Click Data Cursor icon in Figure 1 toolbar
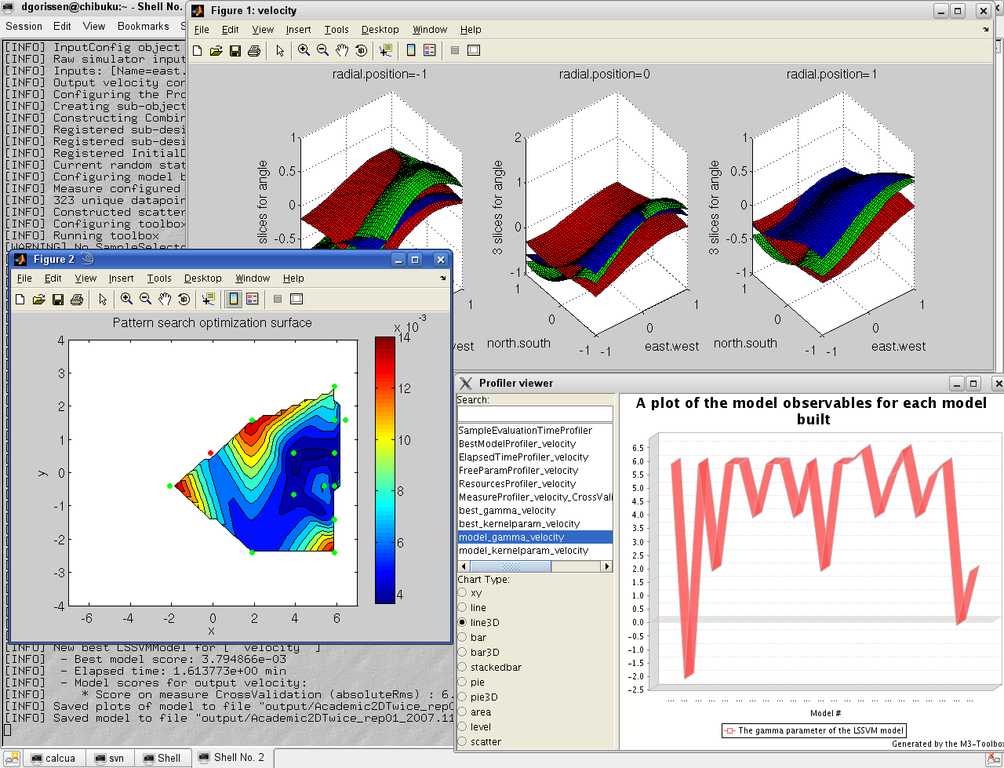Screen dimensions: 1004x768 click(385, 50)
